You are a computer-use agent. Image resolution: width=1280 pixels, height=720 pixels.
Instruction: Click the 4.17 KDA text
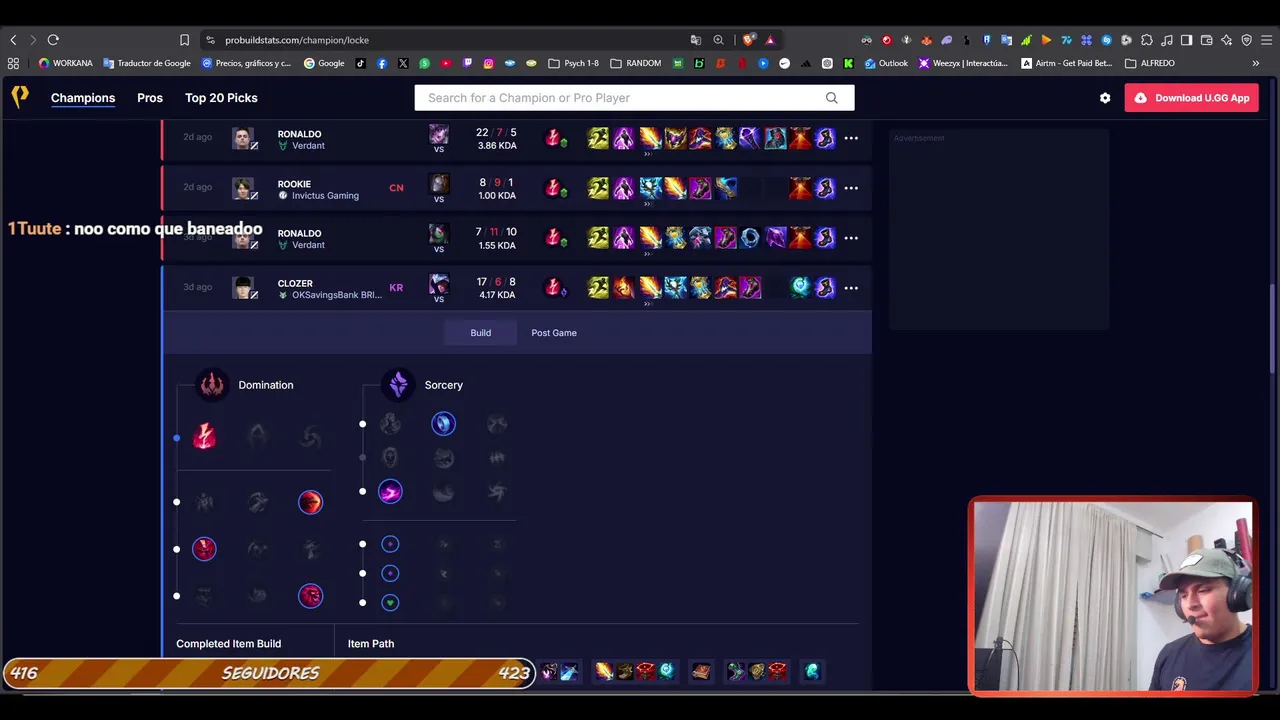click(x=497, y=295)
